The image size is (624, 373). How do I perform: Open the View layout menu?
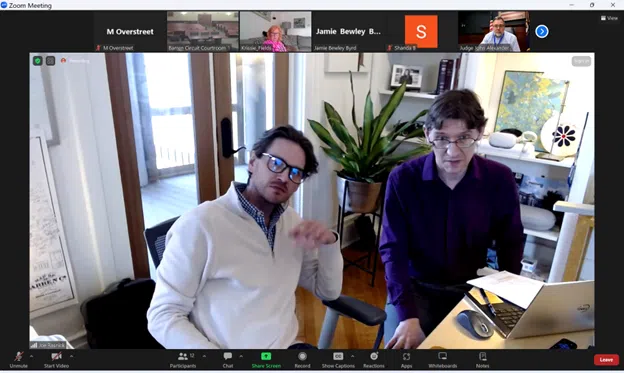609,18
